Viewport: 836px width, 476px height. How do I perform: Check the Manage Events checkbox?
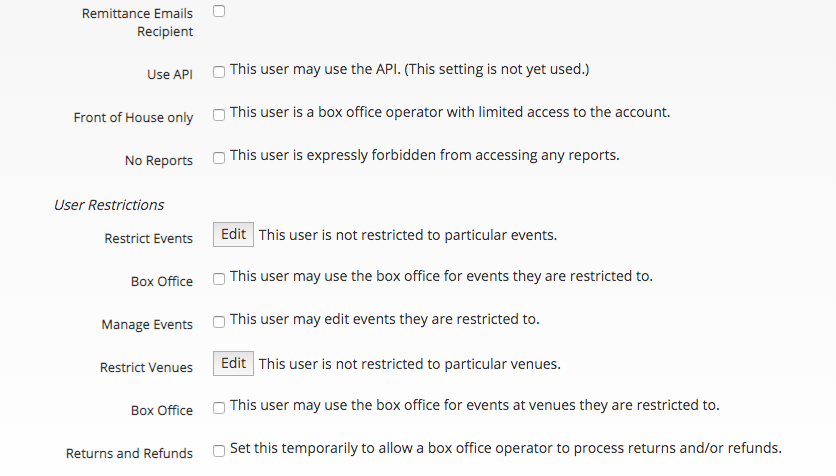(x=219, y=322)
